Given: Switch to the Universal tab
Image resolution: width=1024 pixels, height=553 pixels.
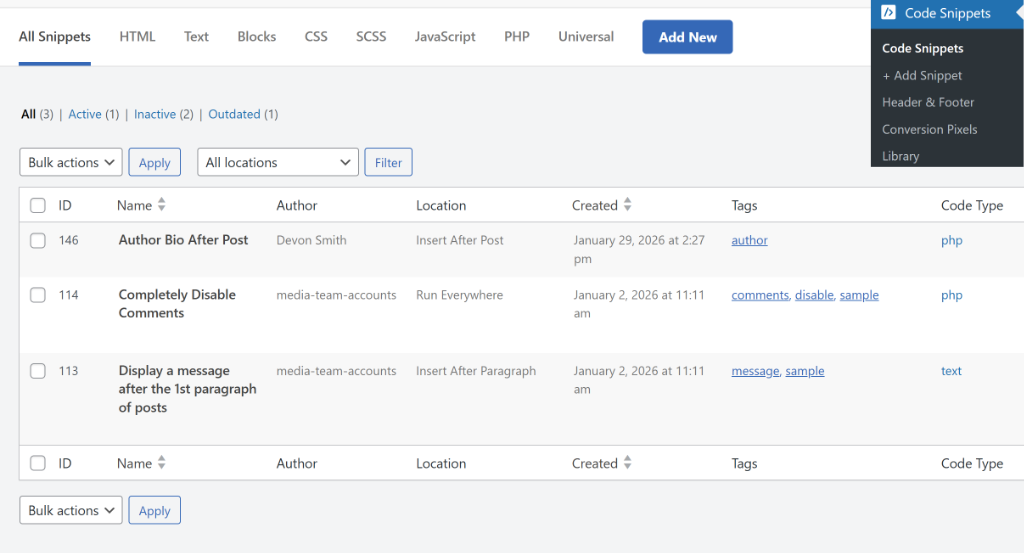Looking at the screenshot, I should coord(586,37).
